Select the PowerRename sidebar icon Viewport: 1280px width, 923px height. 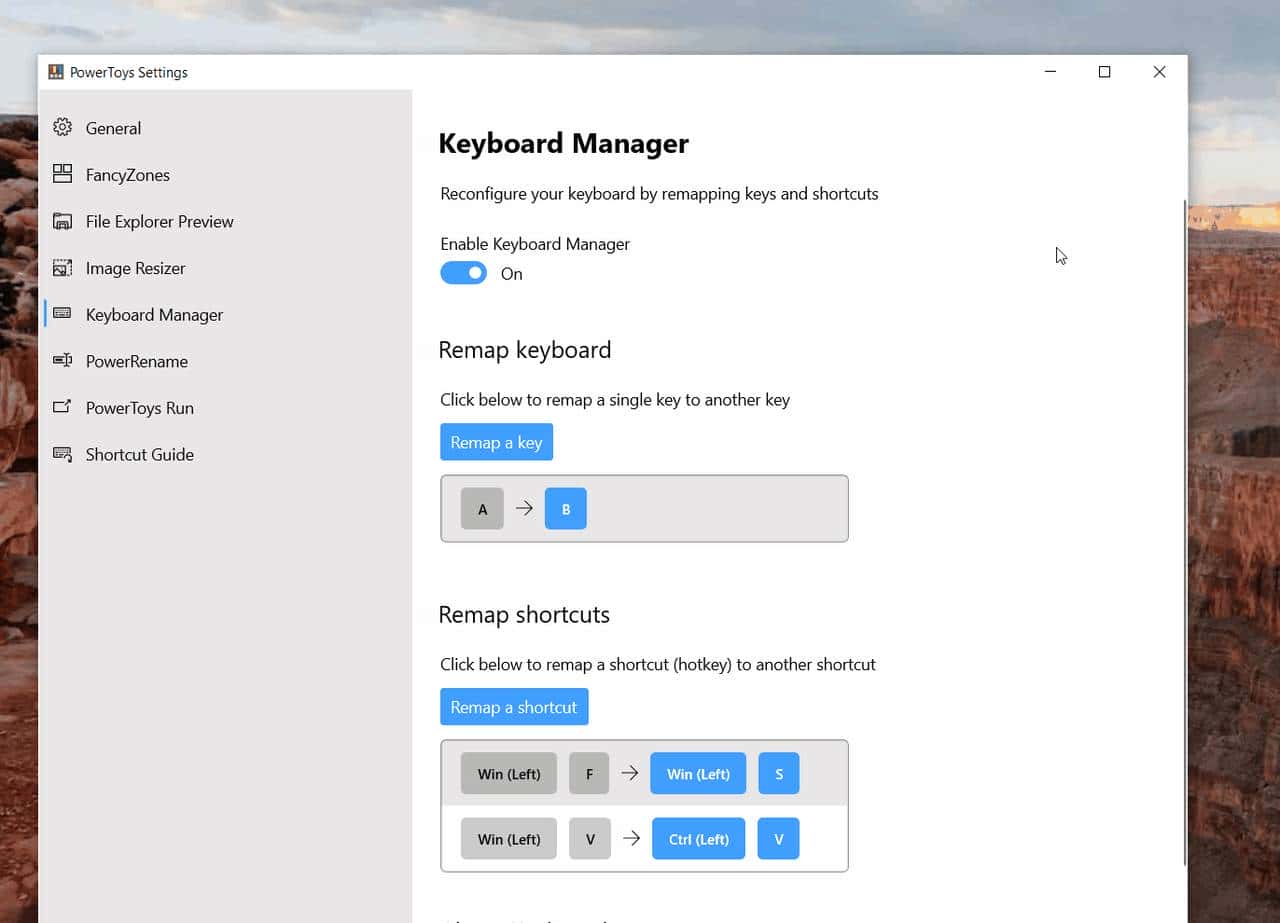[x=62, y=361]
